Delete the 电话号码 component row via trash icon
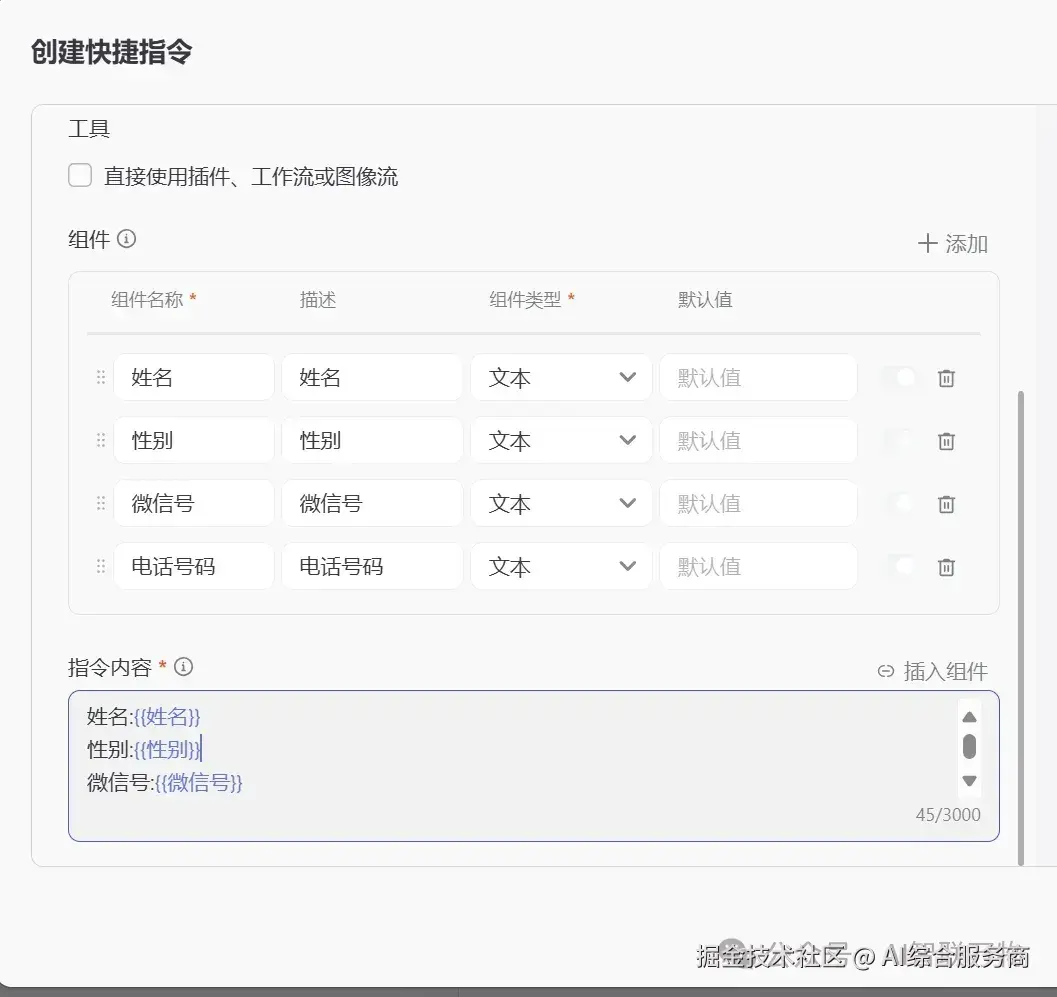 [x=945, y=566]
